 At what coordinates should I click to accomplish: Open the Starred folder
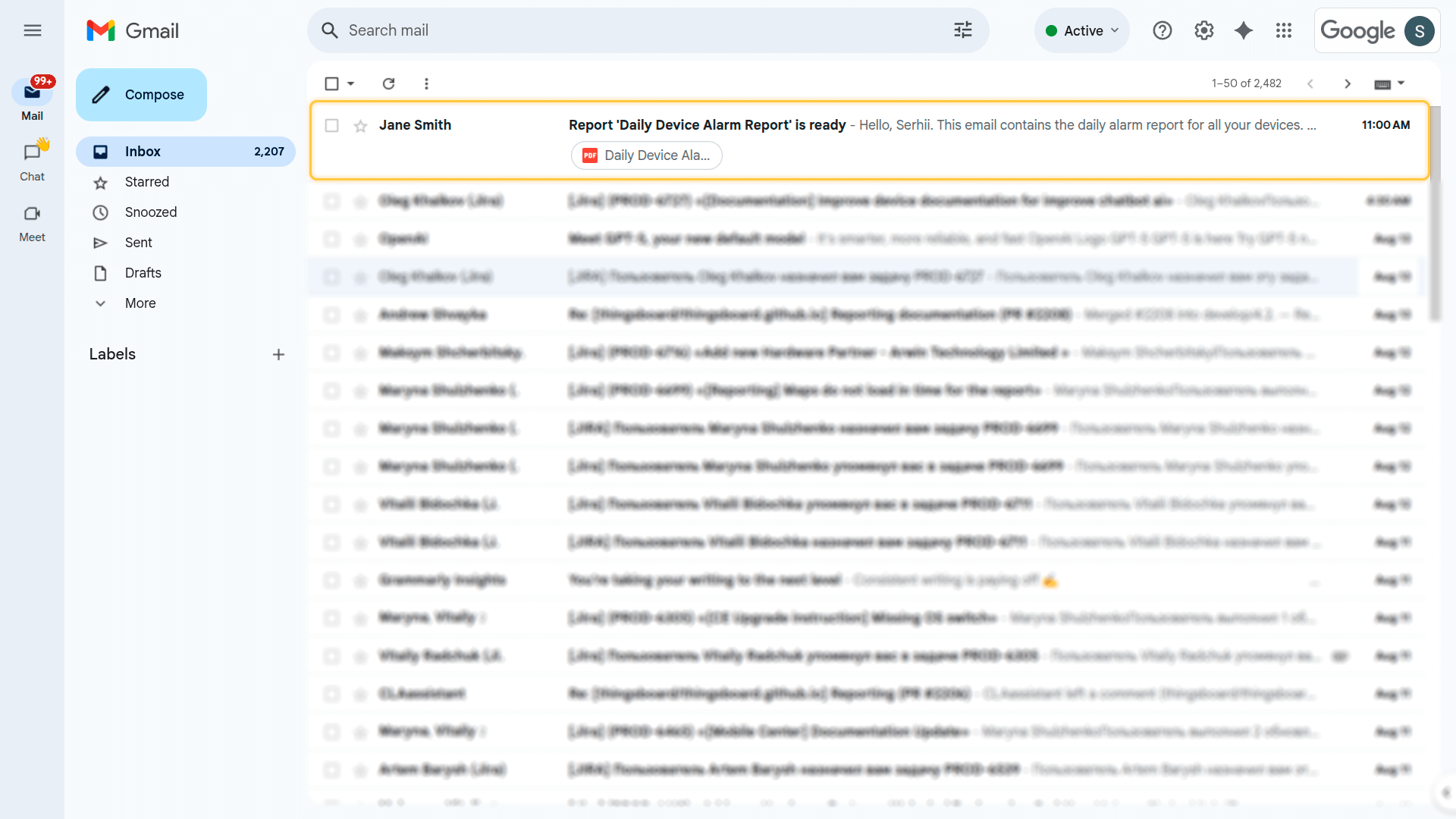point(146,182)
